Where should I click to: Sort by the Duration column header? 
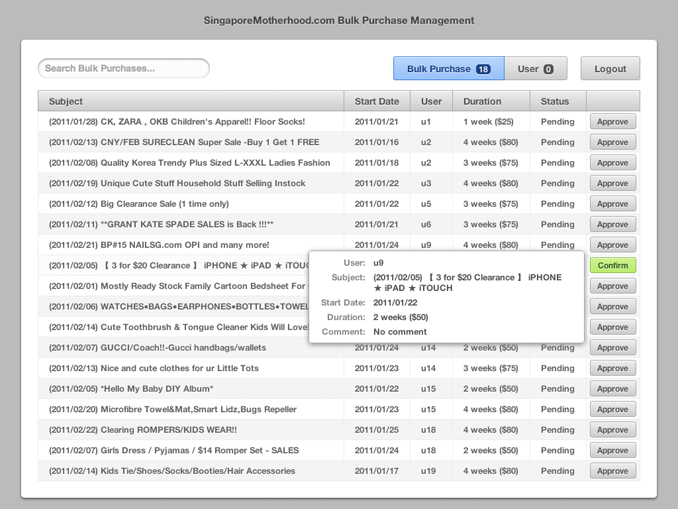491,101
